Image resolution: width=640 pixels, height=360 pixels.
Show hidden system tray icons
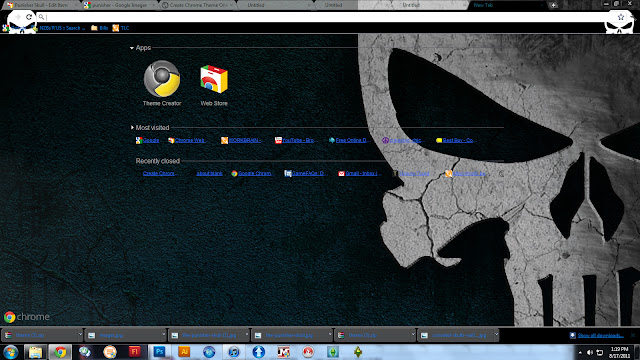pyautogui.click(x=580, y=352)
